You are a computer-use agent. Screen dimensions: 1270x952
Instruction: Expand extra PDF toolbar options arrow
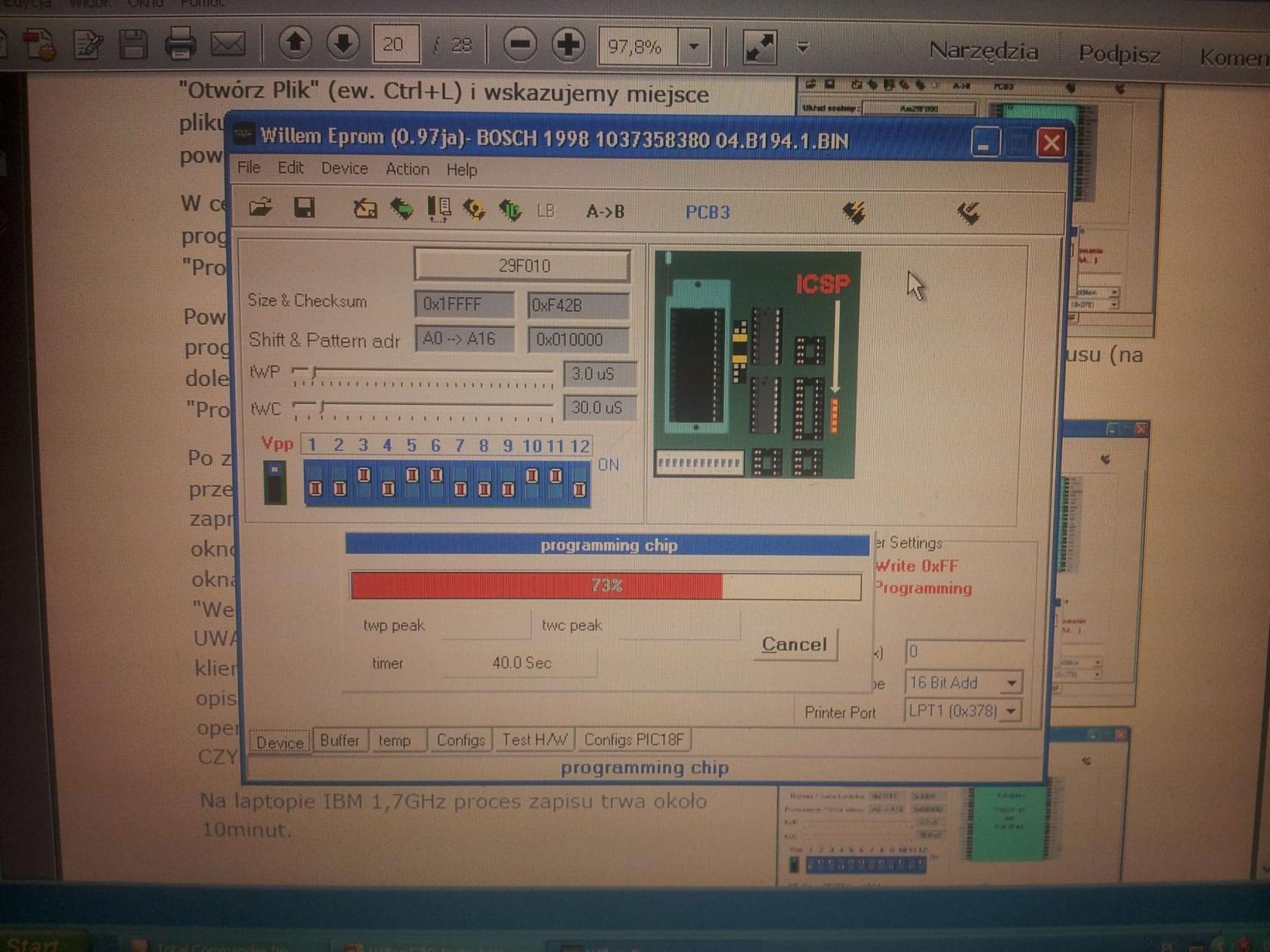803,48
